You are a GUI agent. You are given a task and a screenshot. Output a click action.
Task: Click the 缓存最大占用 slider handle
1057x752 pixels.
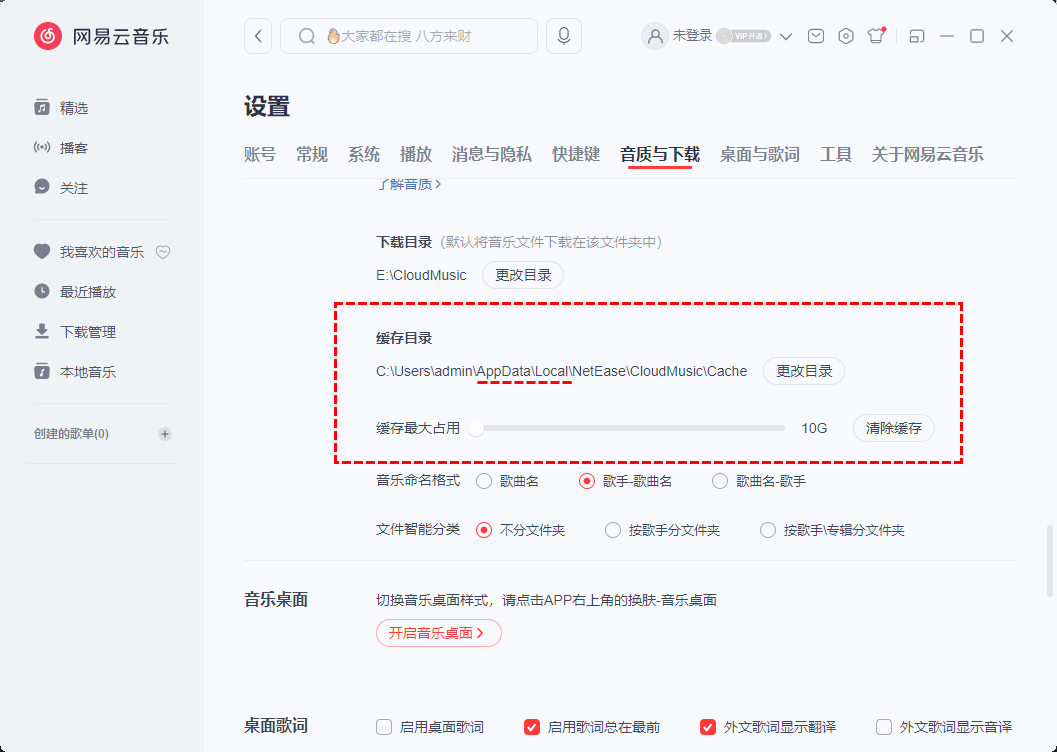[x=477, y=428]
